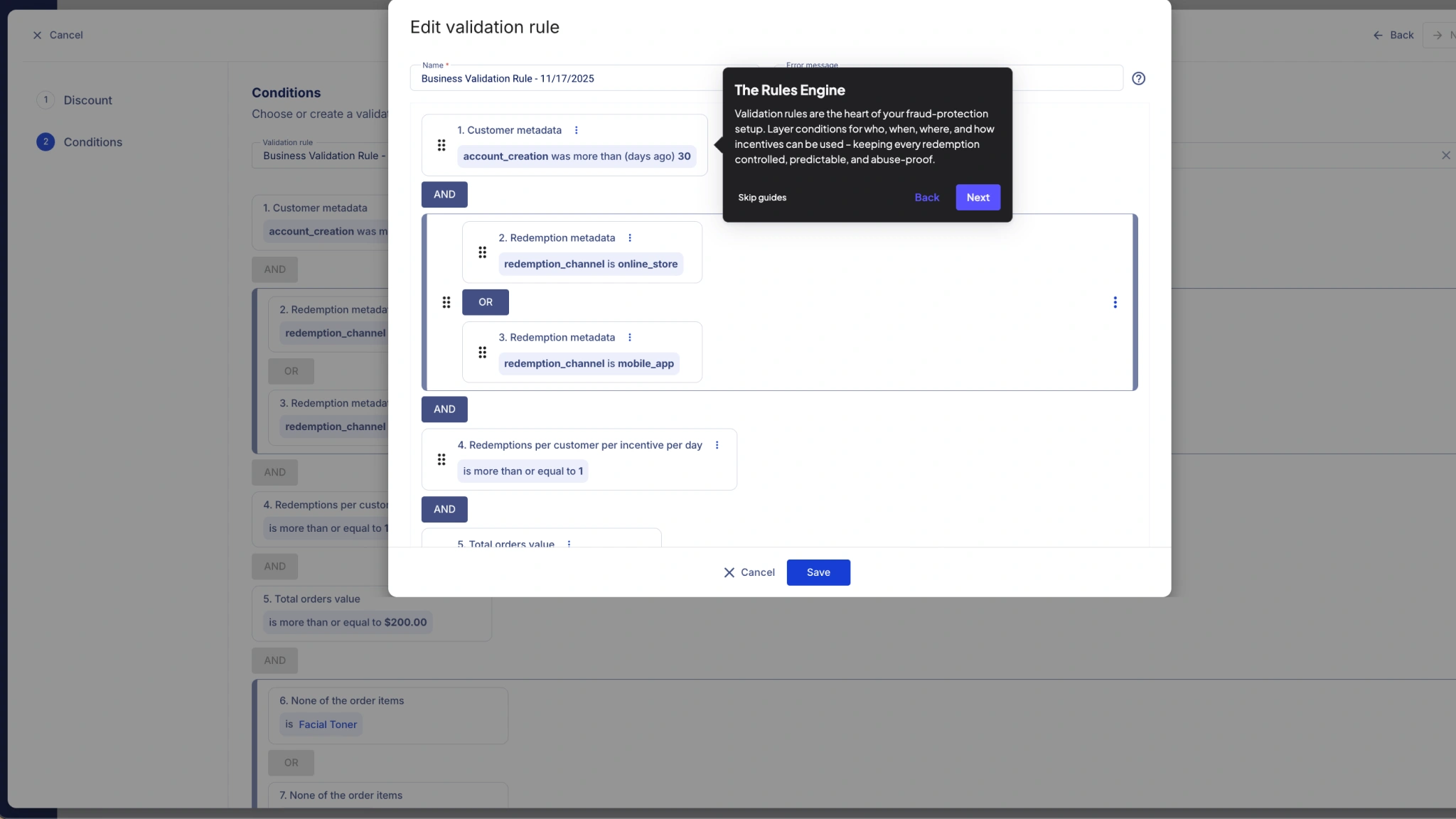Skip guides in the tooltip
The height and width of the screenshot is (819, 1456).
762,198
